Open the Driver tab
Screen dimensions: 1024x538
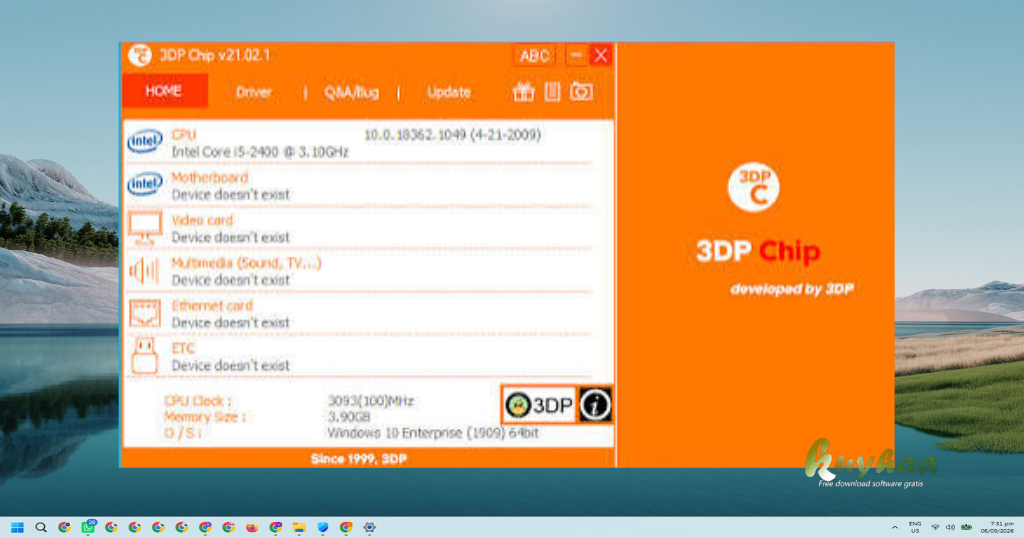pos(253,92)
